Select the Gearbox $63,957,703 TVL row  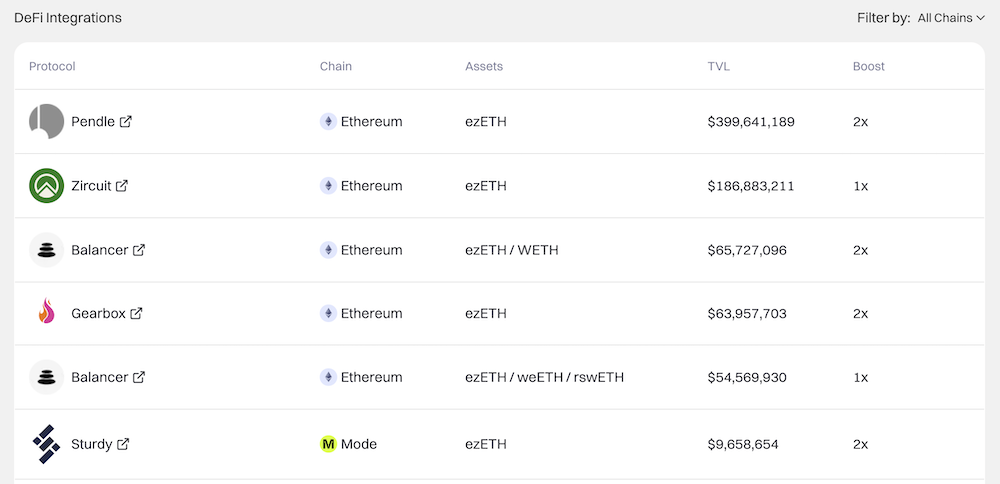746,313
